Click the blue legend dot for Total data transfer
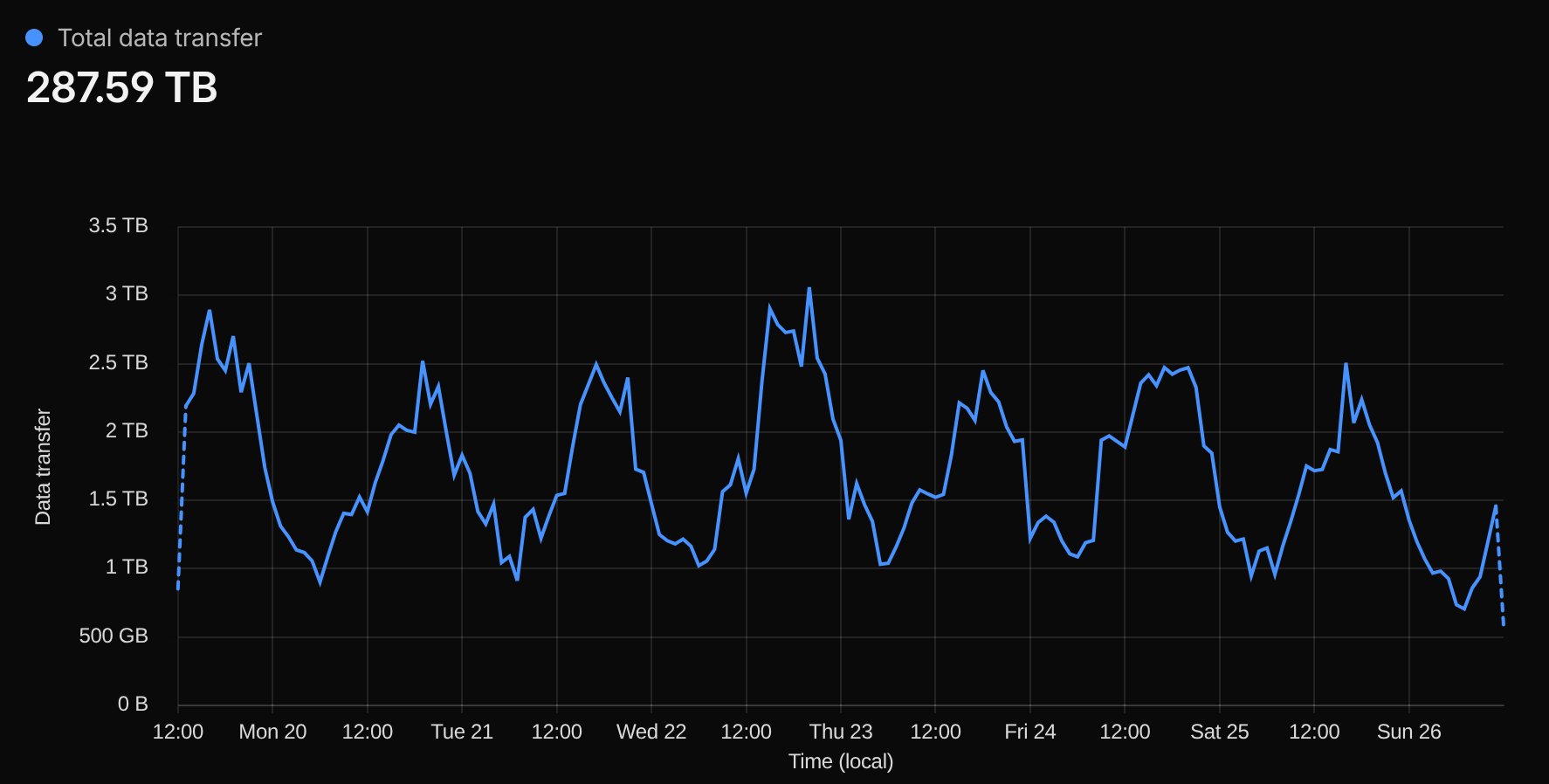1549x784 pixels. (x=34, y=38)
